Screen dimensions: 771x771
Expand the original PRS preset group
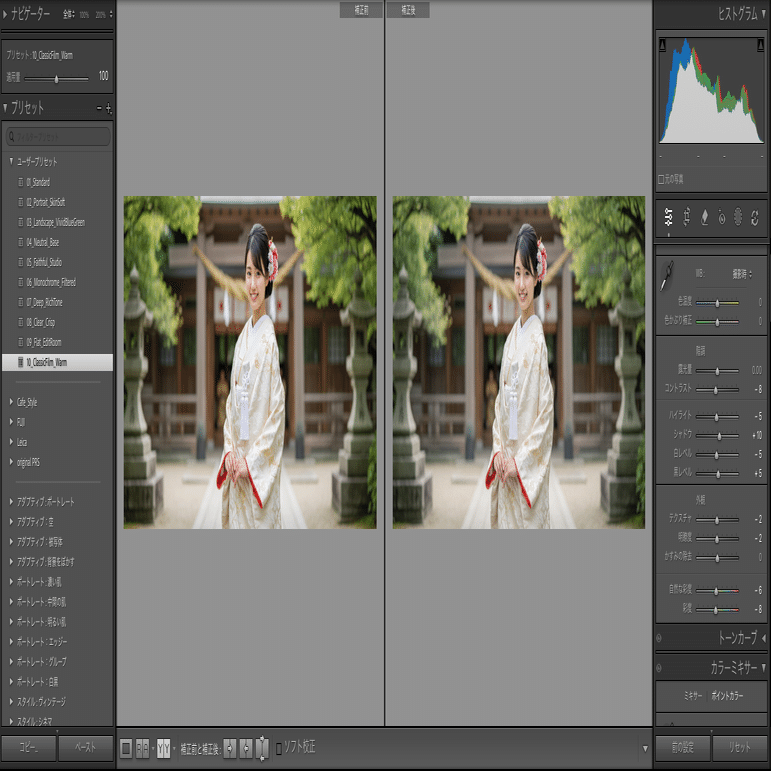11,462
